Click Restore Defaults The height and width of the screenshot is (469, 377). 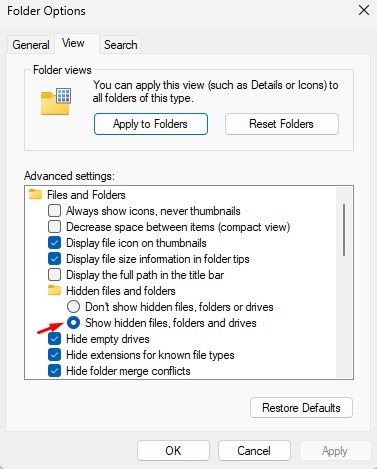(301, 408)
